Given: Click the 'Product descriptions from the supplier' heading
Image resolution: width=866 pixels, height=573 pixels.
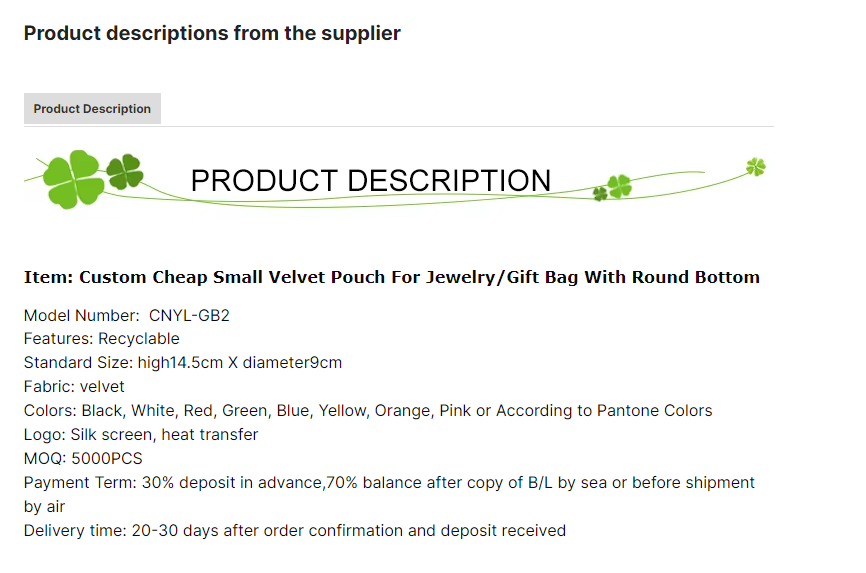Looking at the screenshot, I should tap(212, 33).
